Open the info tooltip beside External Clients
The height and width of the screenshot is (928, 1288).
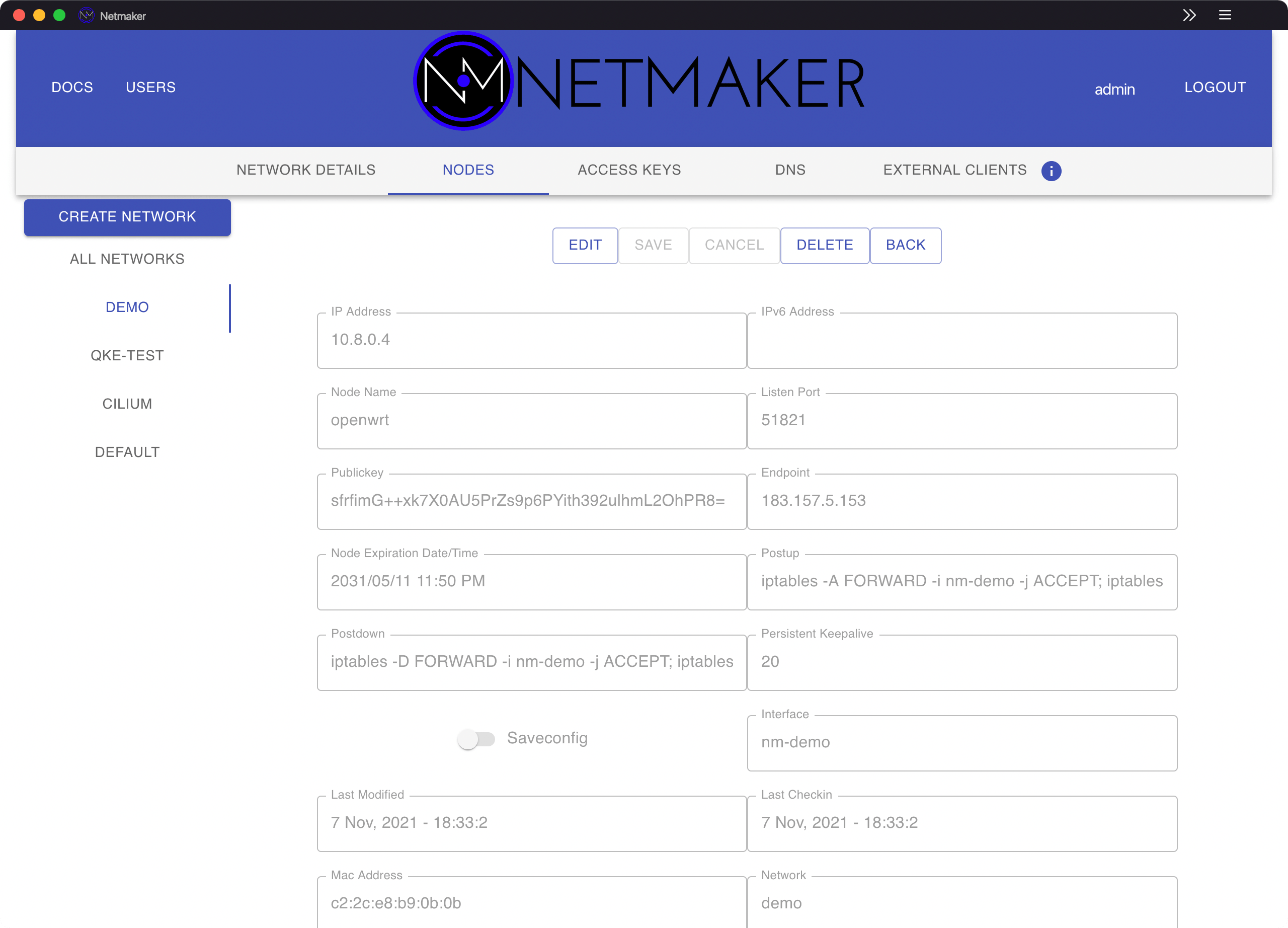(1051, 171)
